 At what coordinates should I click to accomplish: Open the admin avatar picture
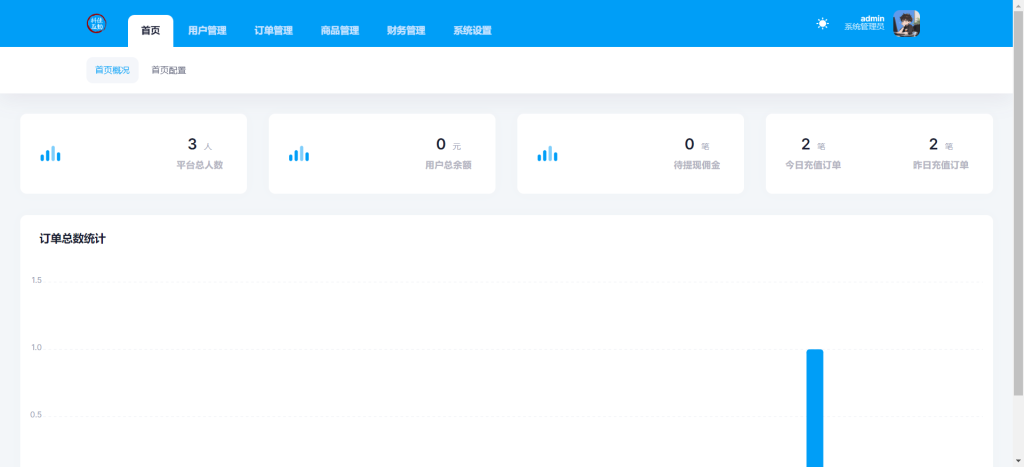coord(906,24)
